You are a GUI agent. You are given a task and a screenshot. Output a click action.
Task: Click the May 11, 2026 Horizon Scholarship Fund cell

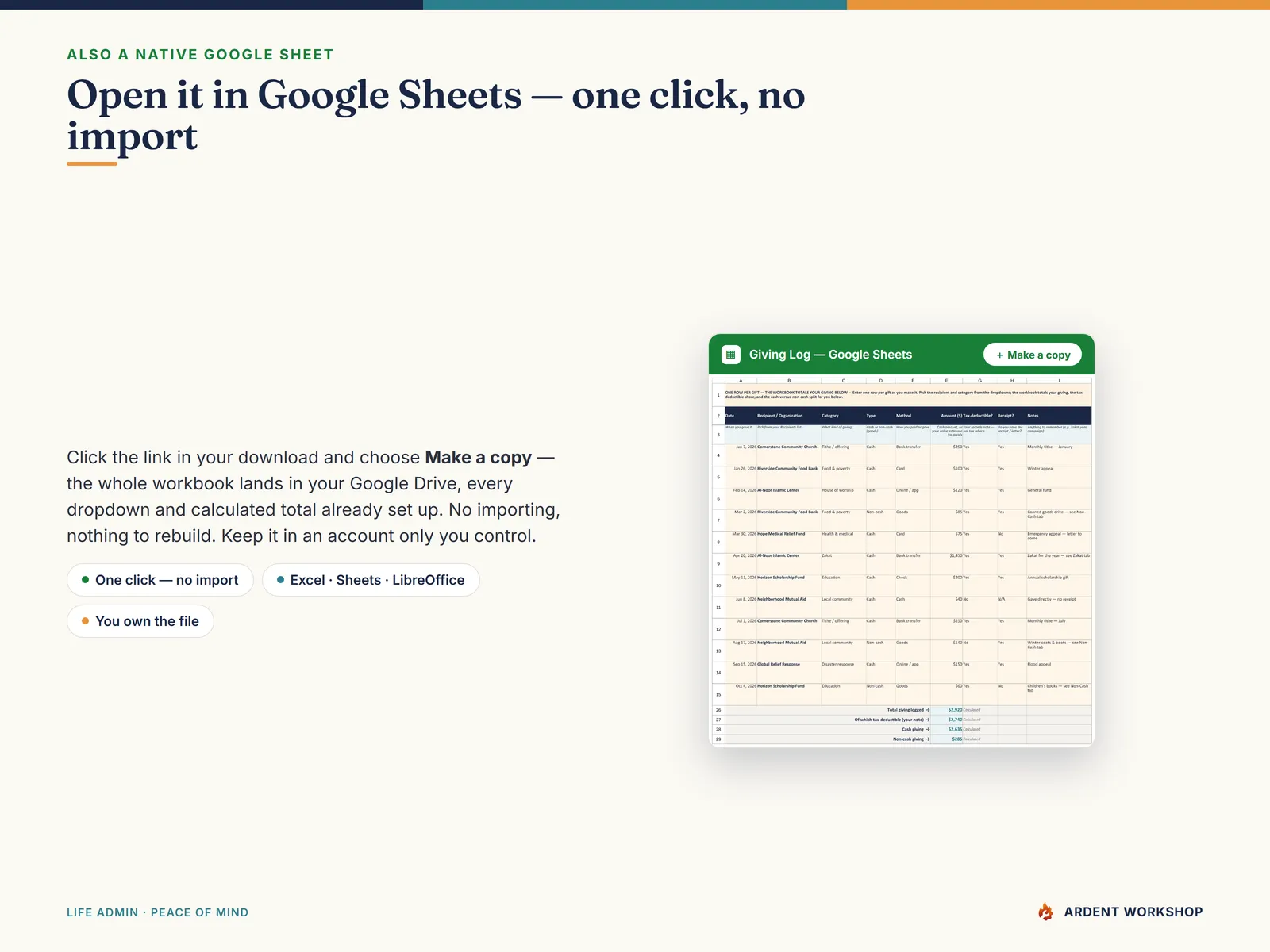pos(788,585)
